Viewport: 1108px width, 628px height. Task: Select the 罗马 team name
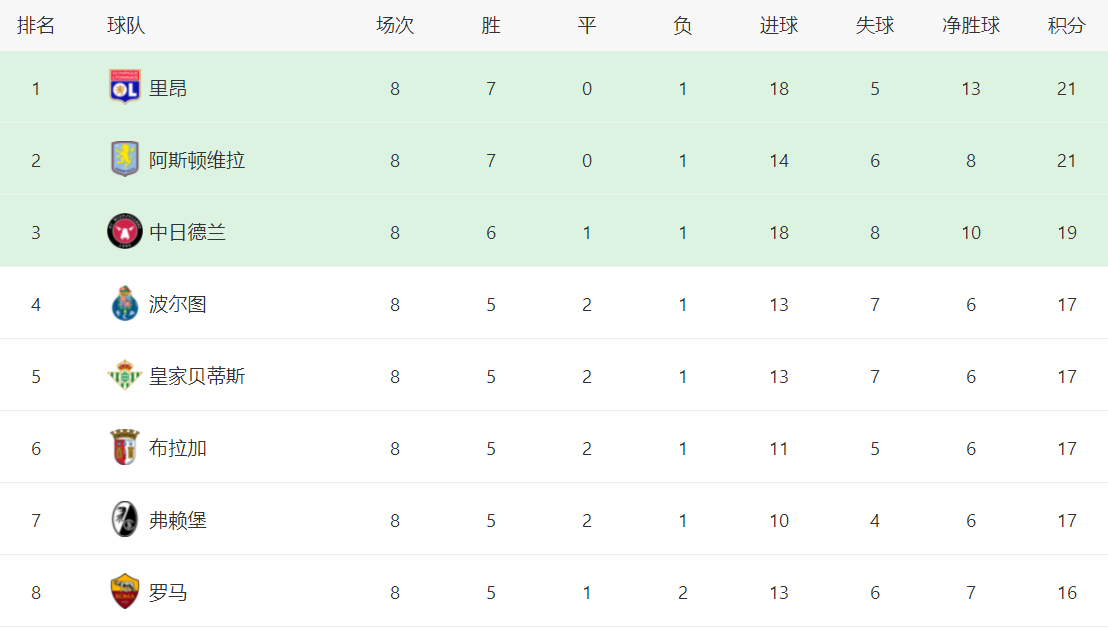(168, 592)
